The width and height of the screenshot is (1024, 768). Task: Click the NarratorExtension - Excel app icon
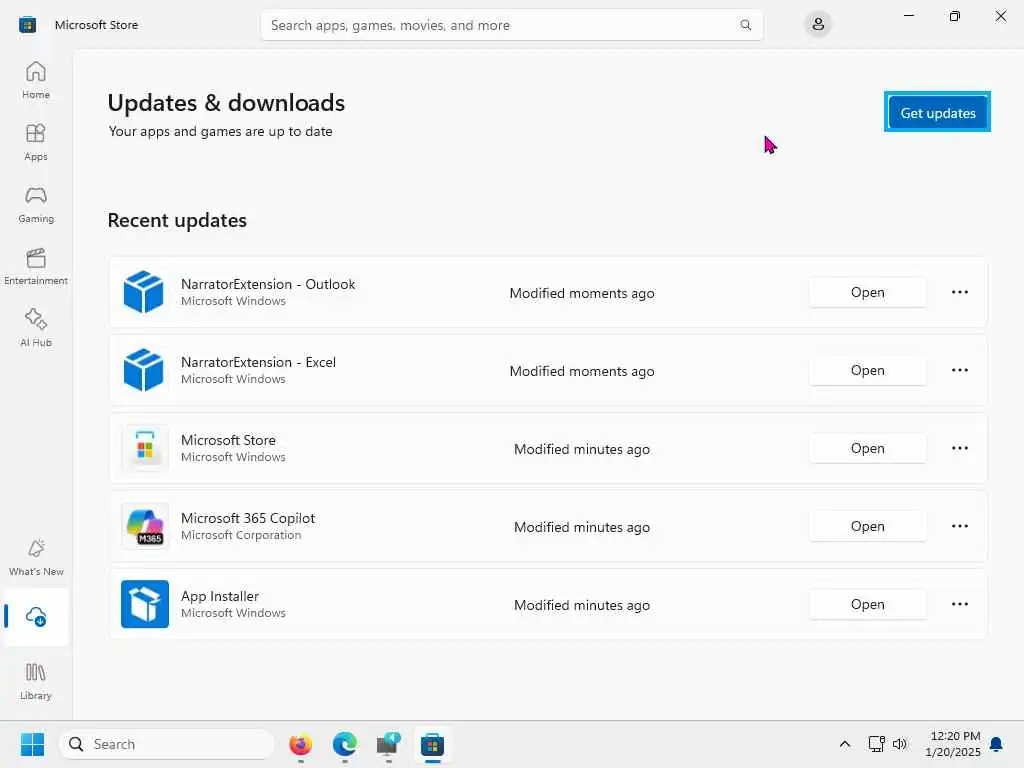144,370
